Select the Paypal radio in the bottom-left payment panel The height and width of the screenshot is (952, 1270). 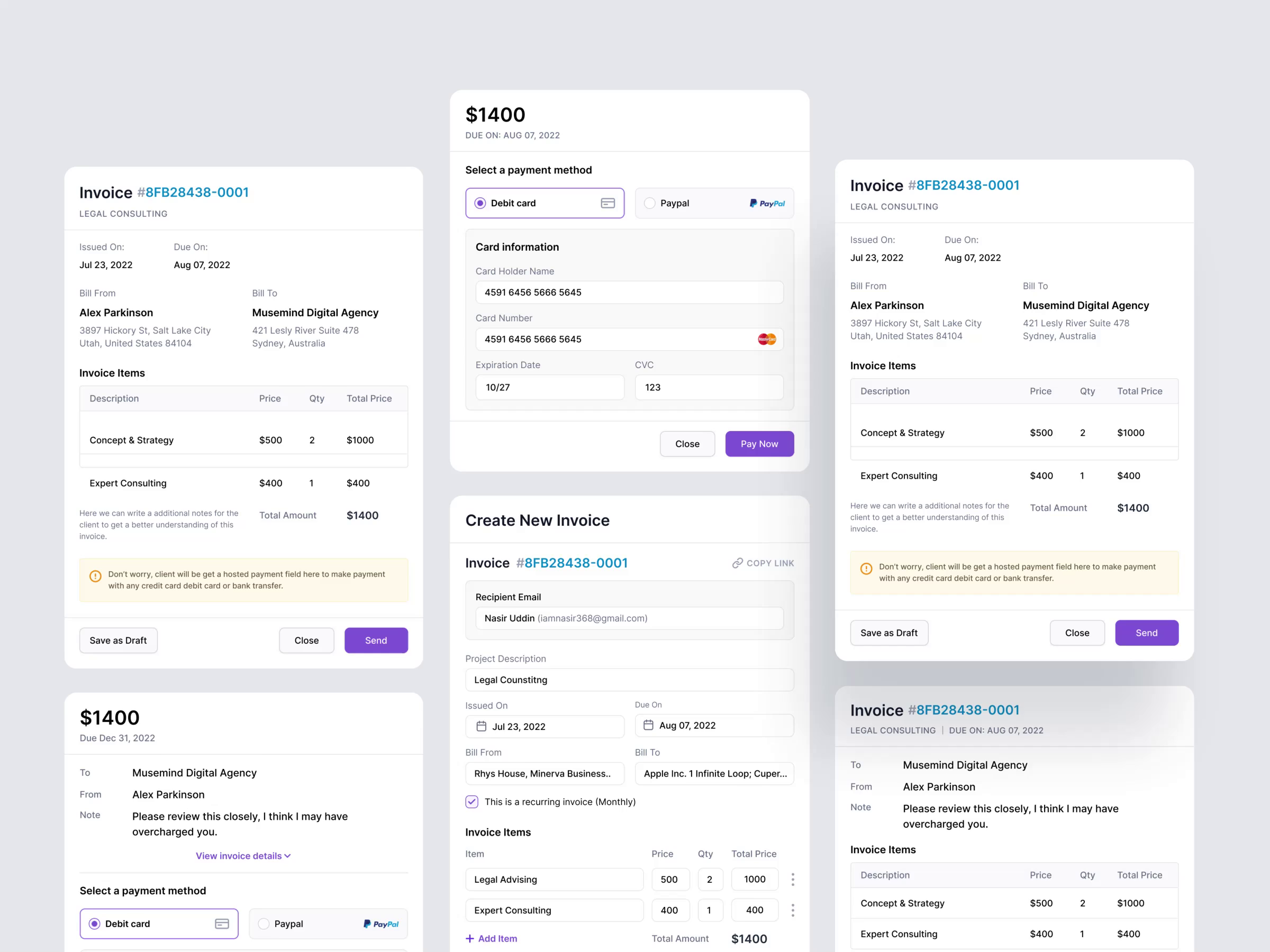264,924
